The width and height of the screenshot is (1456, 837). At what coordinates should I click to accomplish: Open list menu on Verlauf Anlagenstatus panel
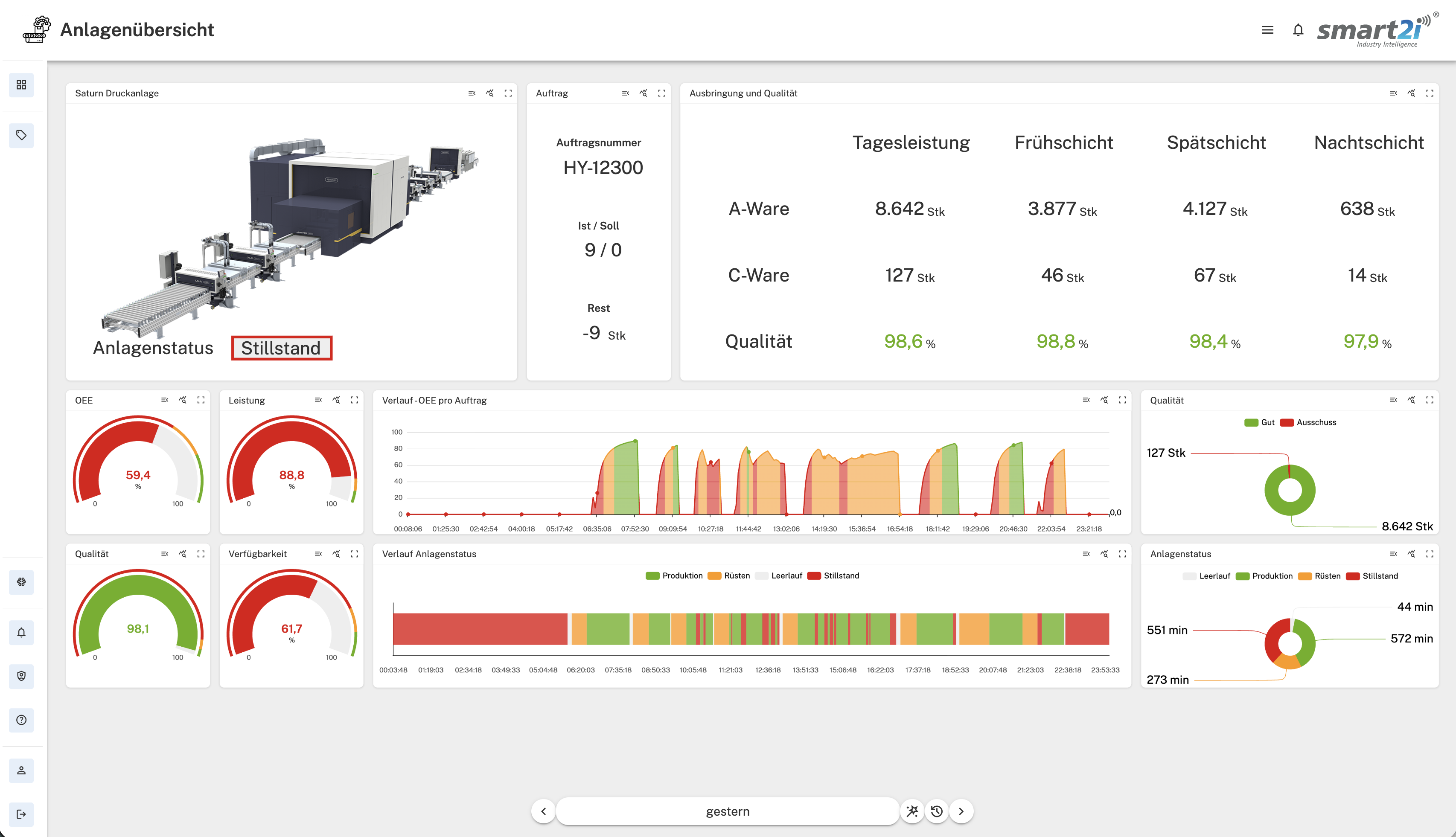click(x=1086, y=554)
